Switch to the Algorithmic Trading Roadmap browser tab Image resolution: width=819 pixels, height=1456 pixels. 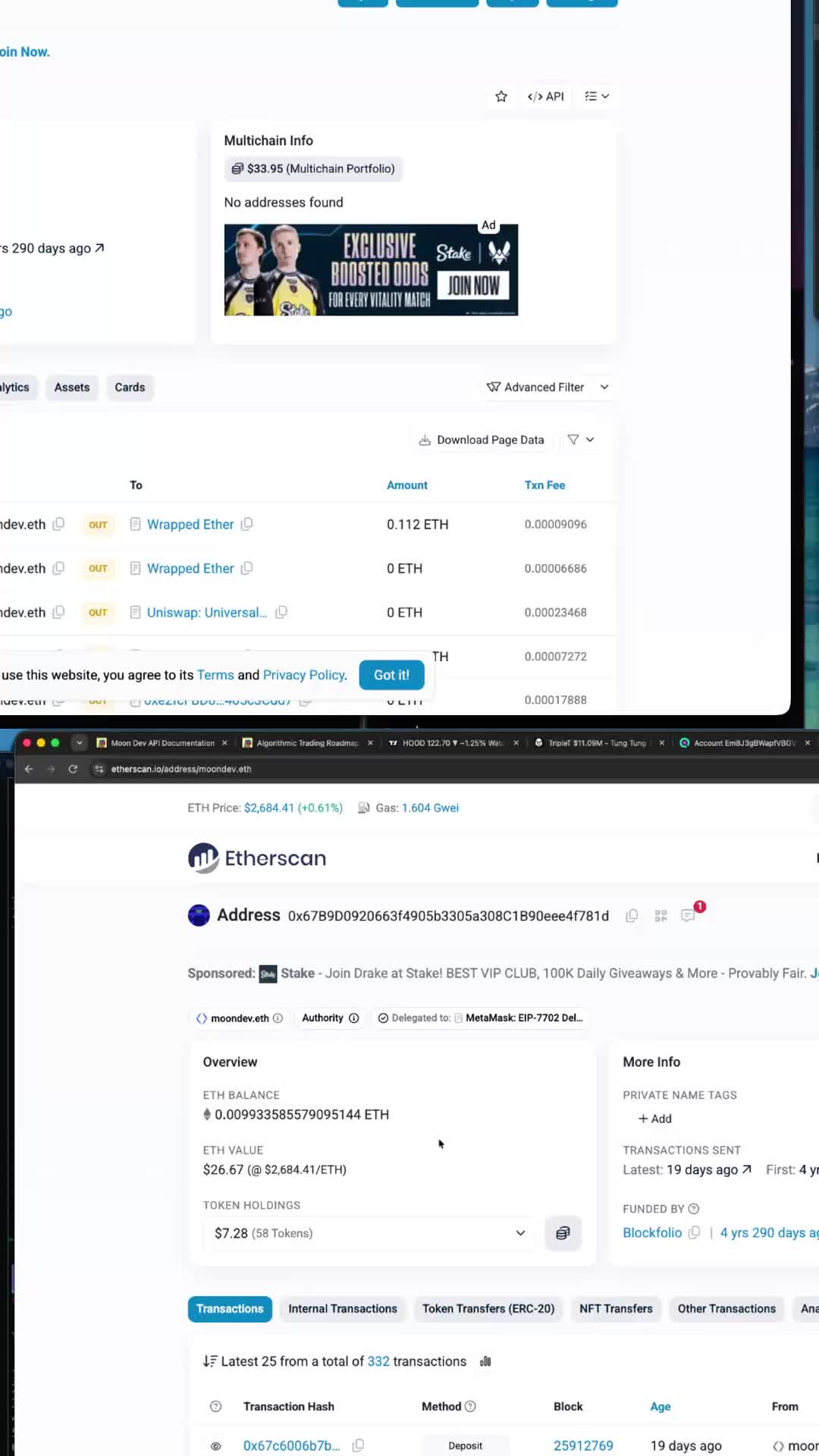coord(307,743)
